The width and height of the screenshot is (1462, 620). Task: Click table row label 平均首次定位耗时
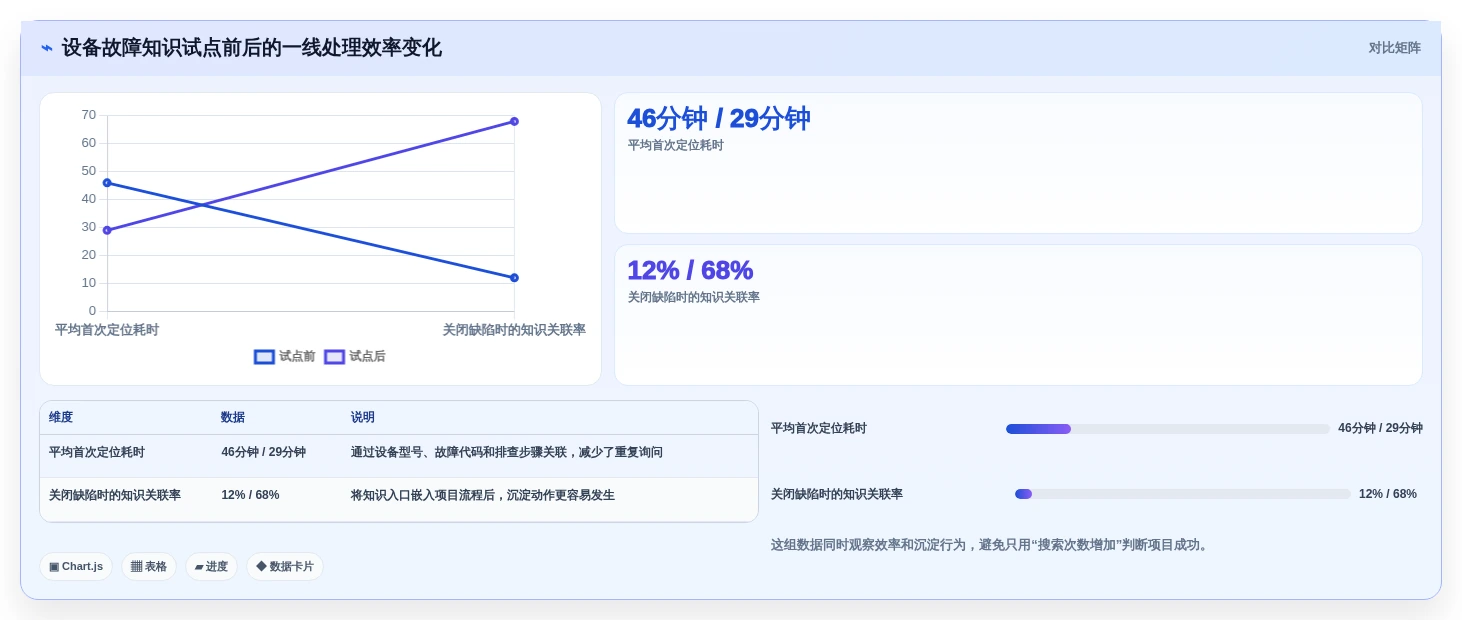pyautogui.click(x=97, y=453)
